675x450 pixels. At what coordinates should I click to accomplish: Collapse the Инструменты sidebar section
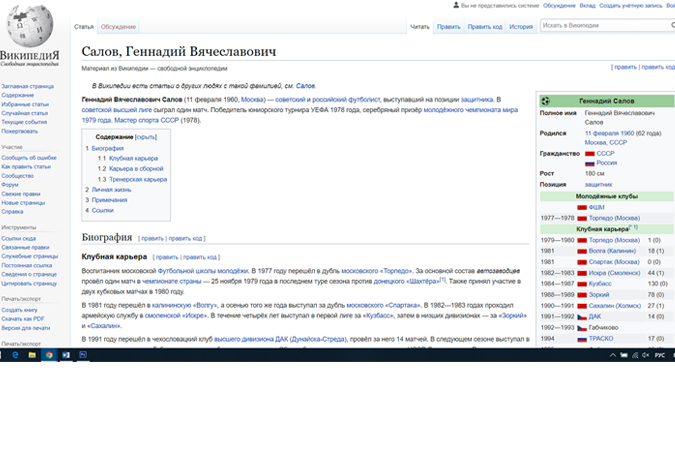coord(19,227)
